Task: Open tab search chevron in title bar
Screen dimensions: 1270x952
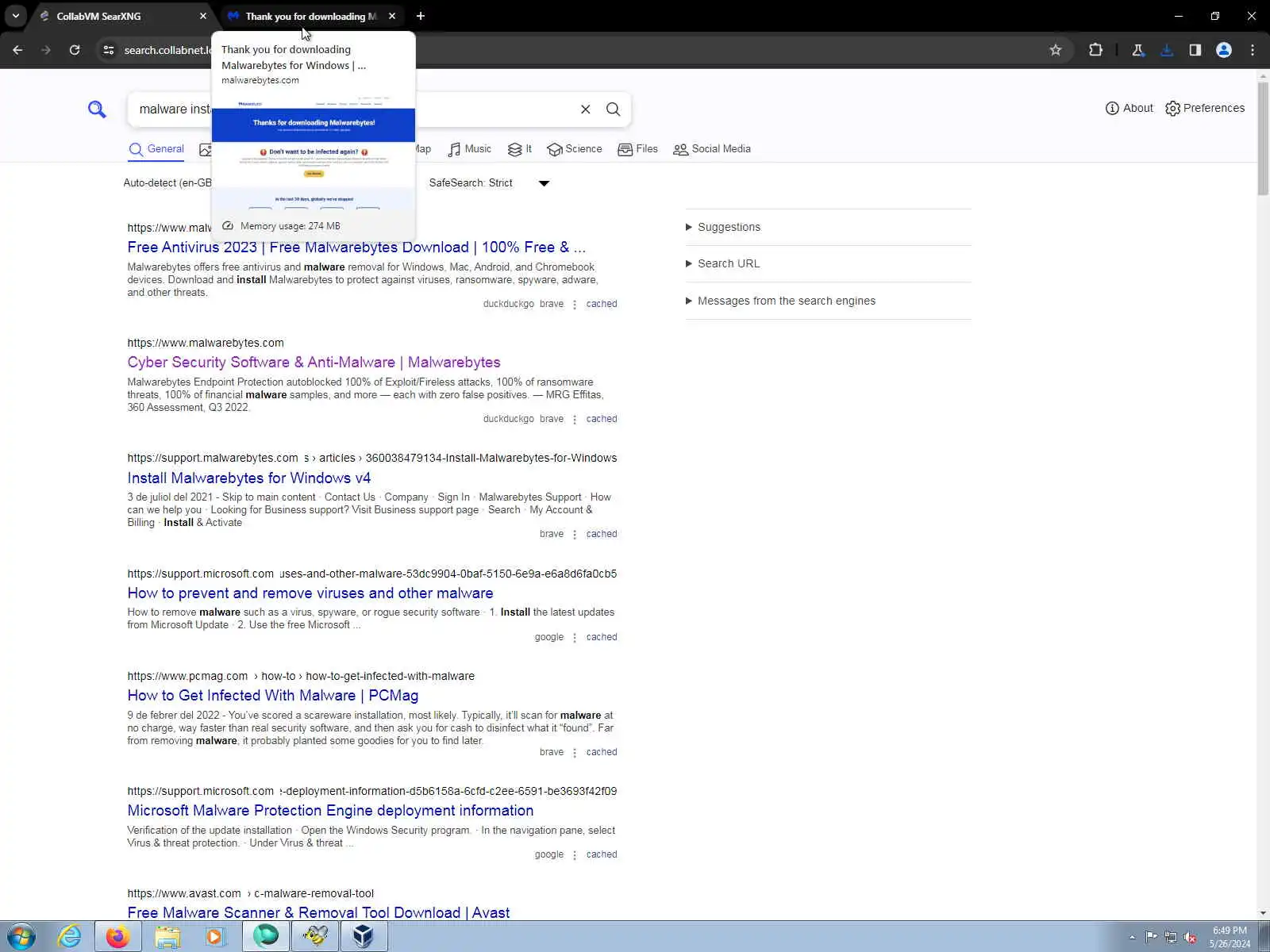Action: (x=16, y=16)
